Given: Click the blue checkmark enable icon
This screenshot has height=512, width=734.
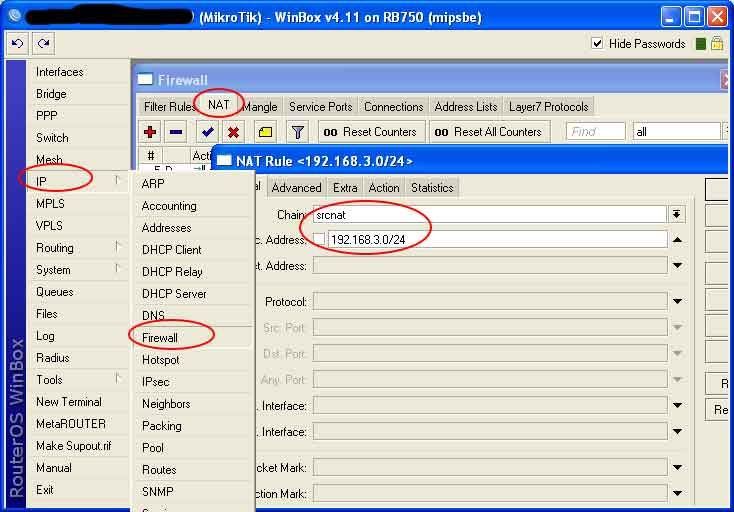Looking at the screenshot, I should point(208,132).
